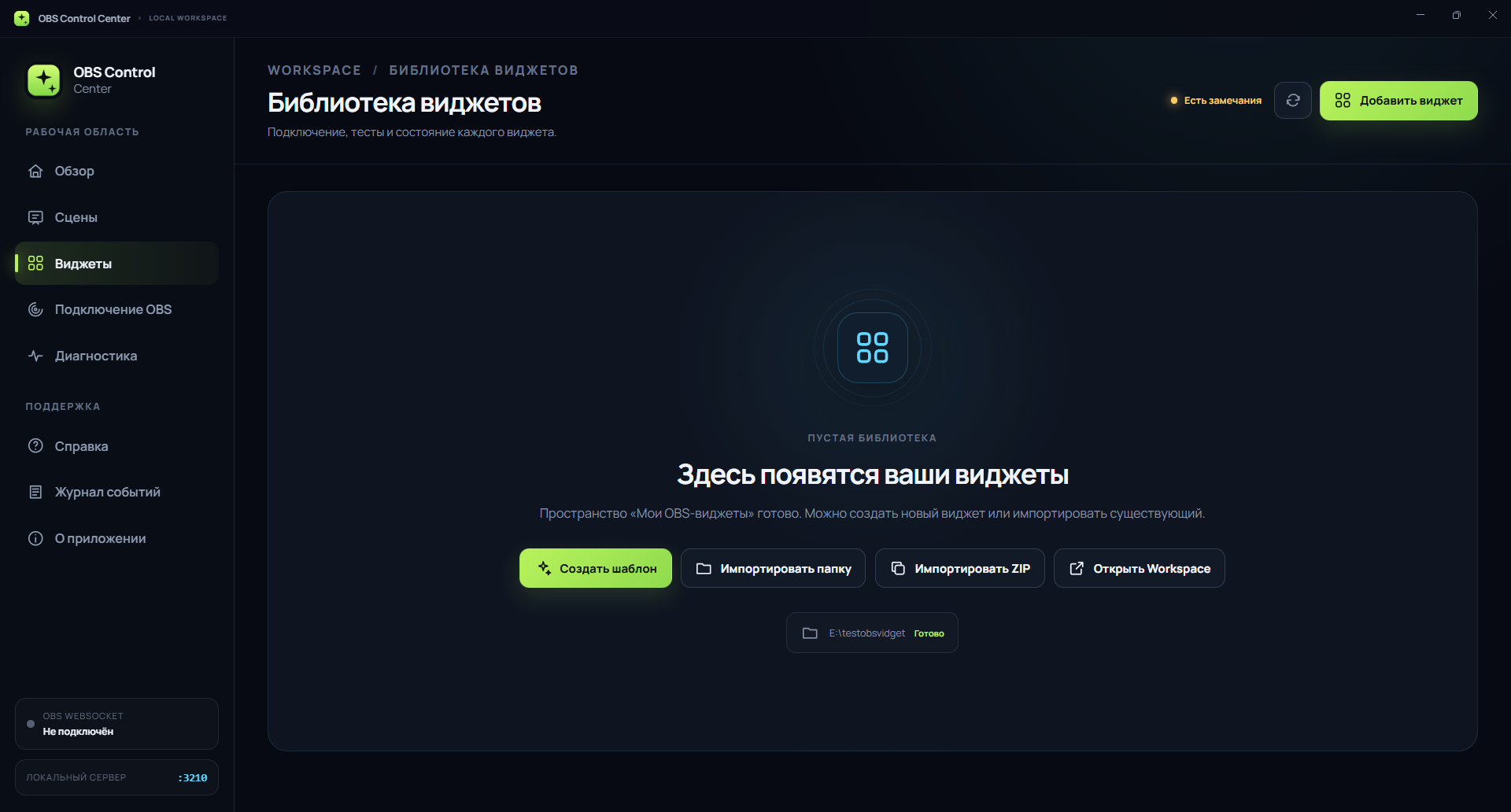The width and height of the screenshot is (1511, 812).
Task: Restore down the application window
Action: click(1457, 15)
